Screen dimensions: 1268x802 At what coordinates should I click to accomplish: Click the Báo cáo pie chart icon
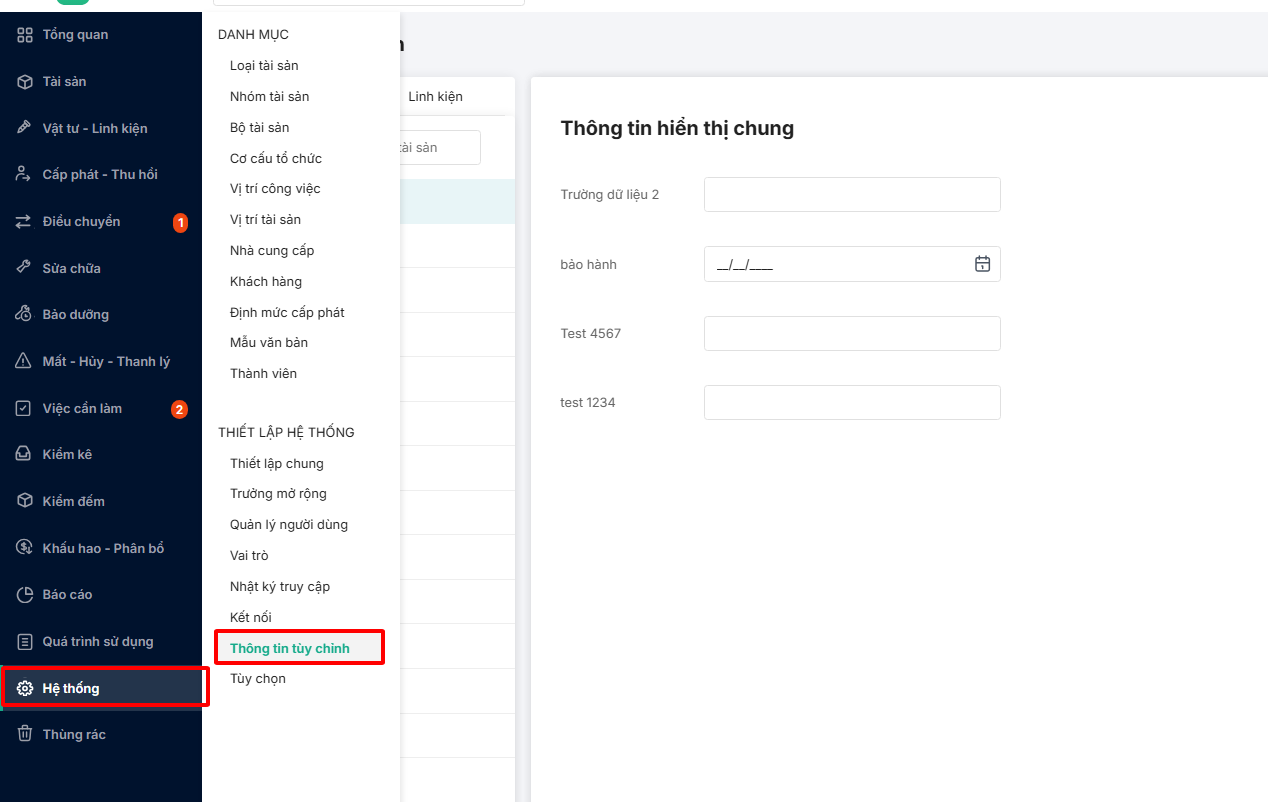[x=25, y=594]
